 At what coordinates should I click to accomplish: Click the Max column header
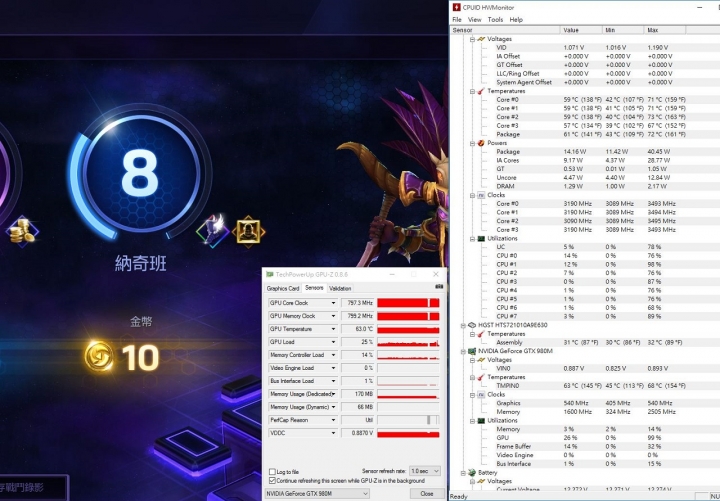(664, 30)
